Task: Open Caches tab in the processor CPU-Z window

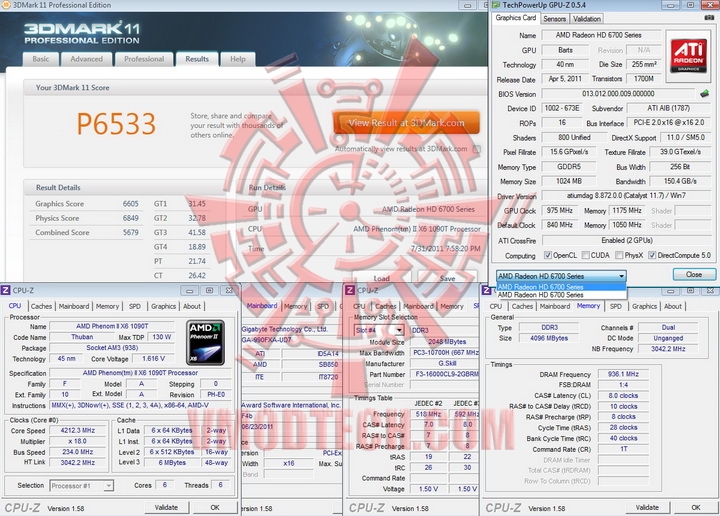Action: [x=41, y=306]
